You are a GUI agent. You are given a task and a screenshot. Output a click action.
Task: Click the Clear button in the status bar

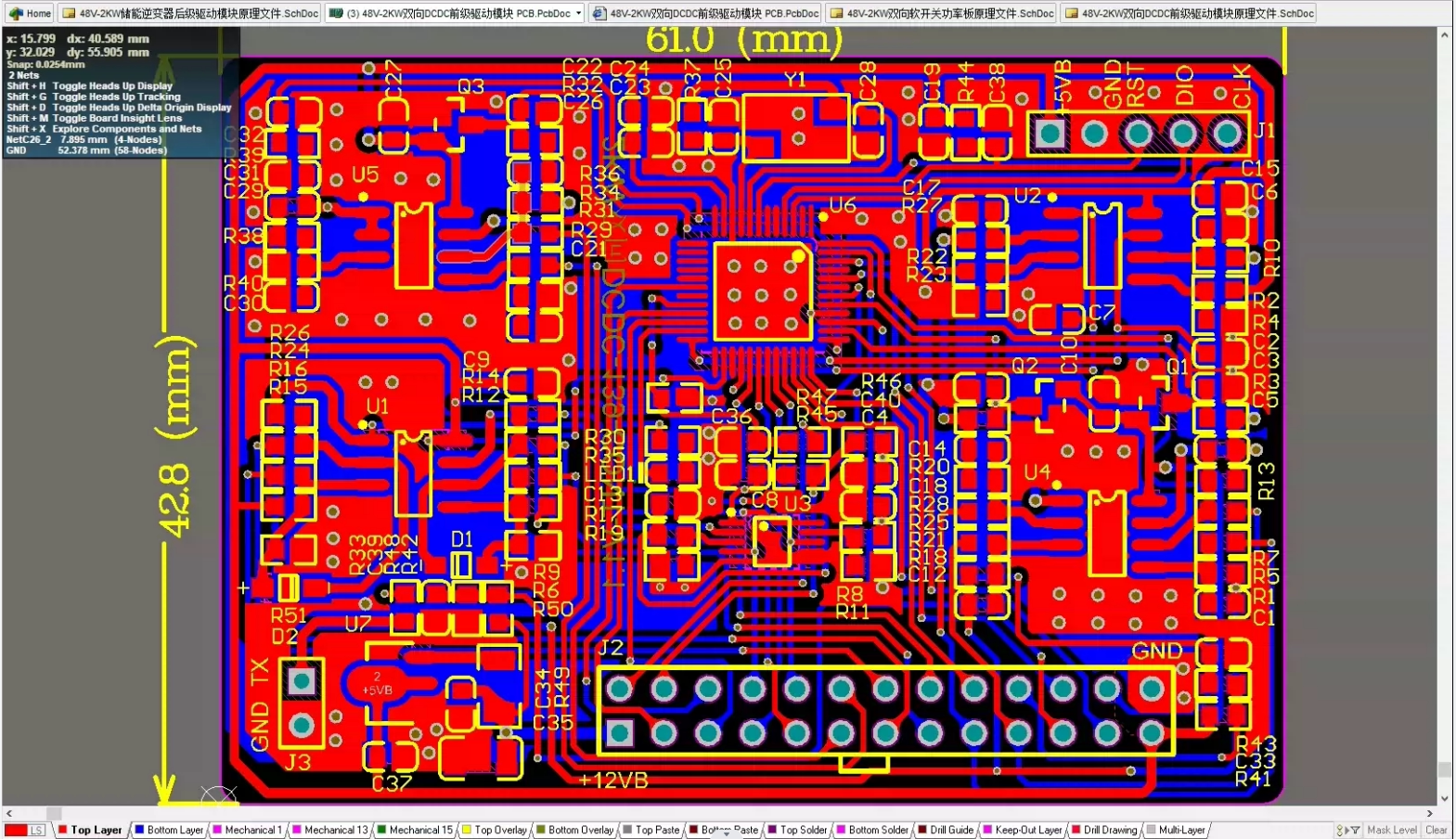(1436, 830)
